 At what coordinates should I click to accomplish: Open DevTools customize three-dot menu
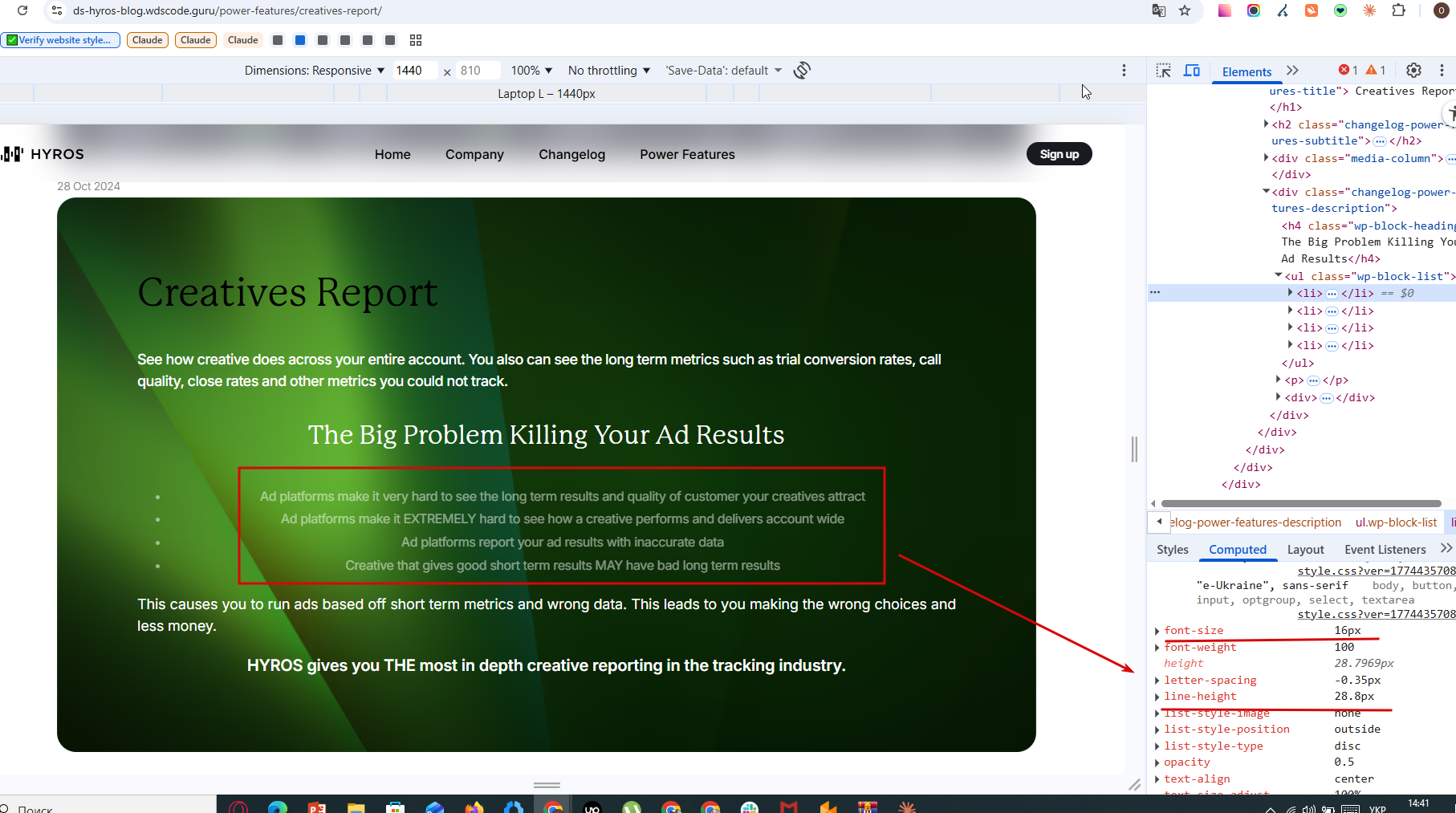[1442, 71]
